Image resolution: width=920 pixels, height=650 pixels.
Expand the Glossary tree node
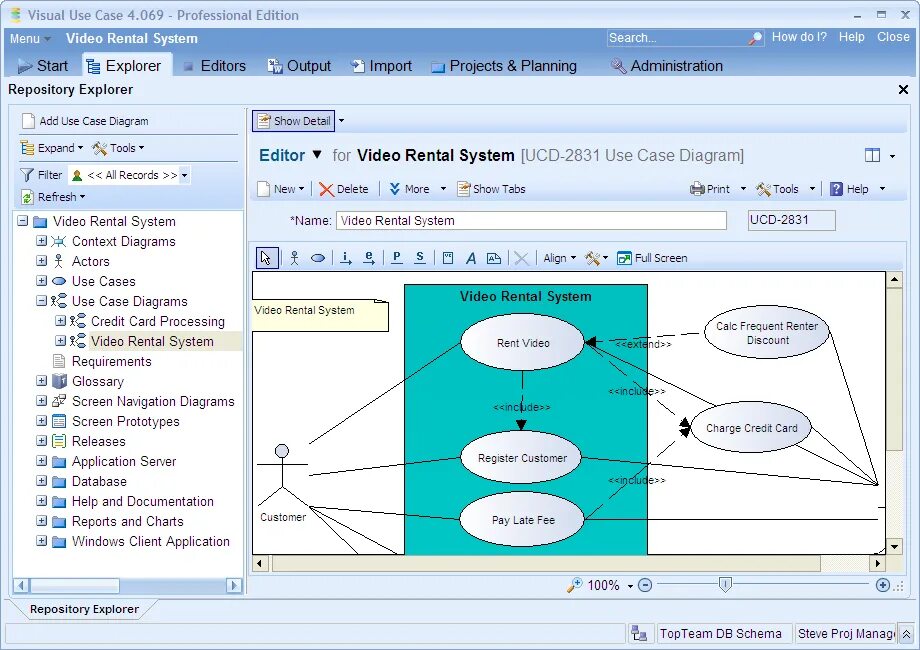click(41, 380)
